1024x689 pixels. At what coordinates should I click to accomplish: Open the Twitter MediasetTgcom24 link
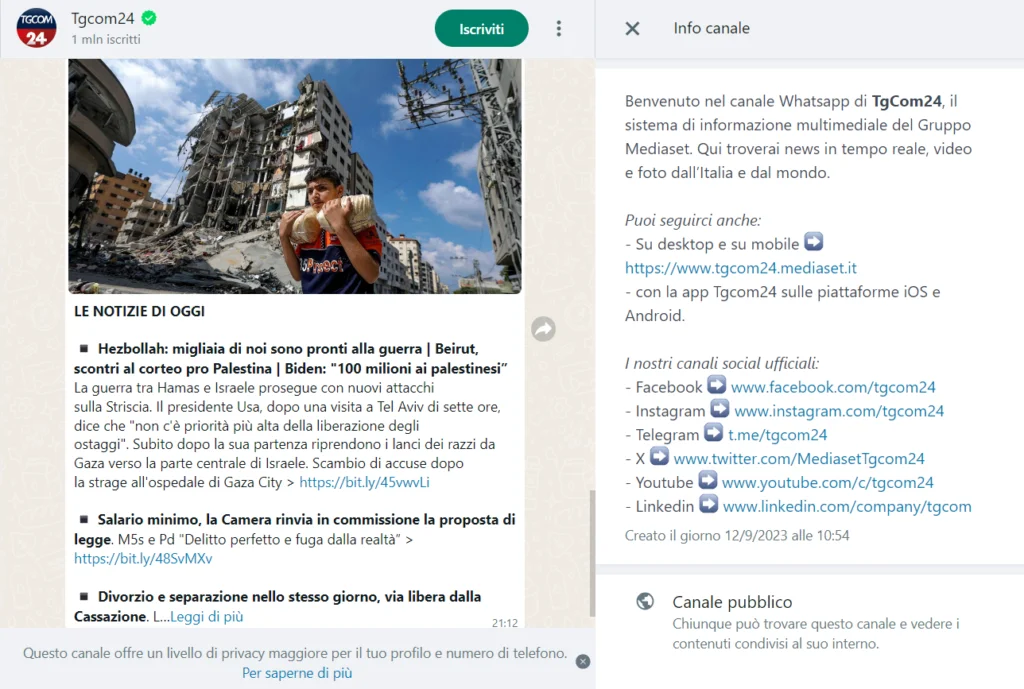point(799,459)
